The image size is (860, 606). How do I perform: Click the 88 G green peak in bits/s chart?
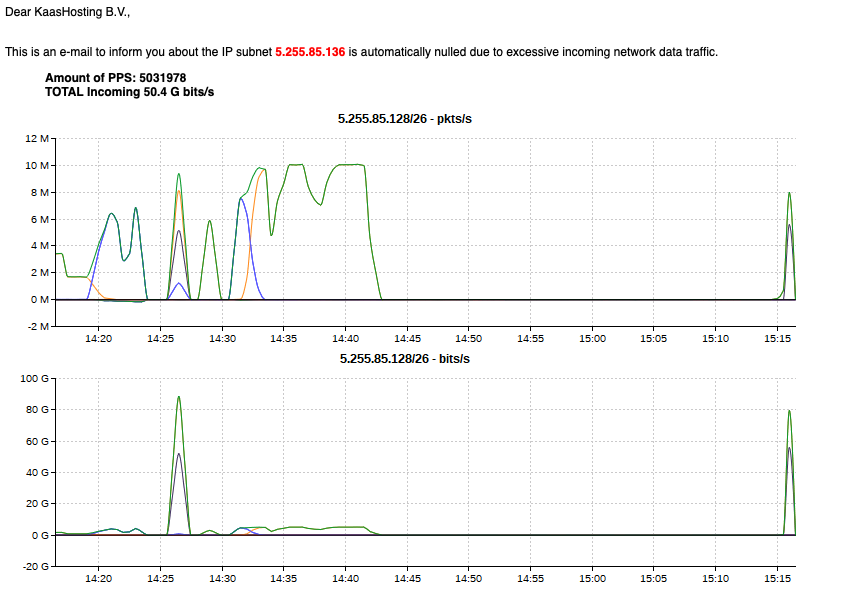pyautogui.click(x=179, y=397)
